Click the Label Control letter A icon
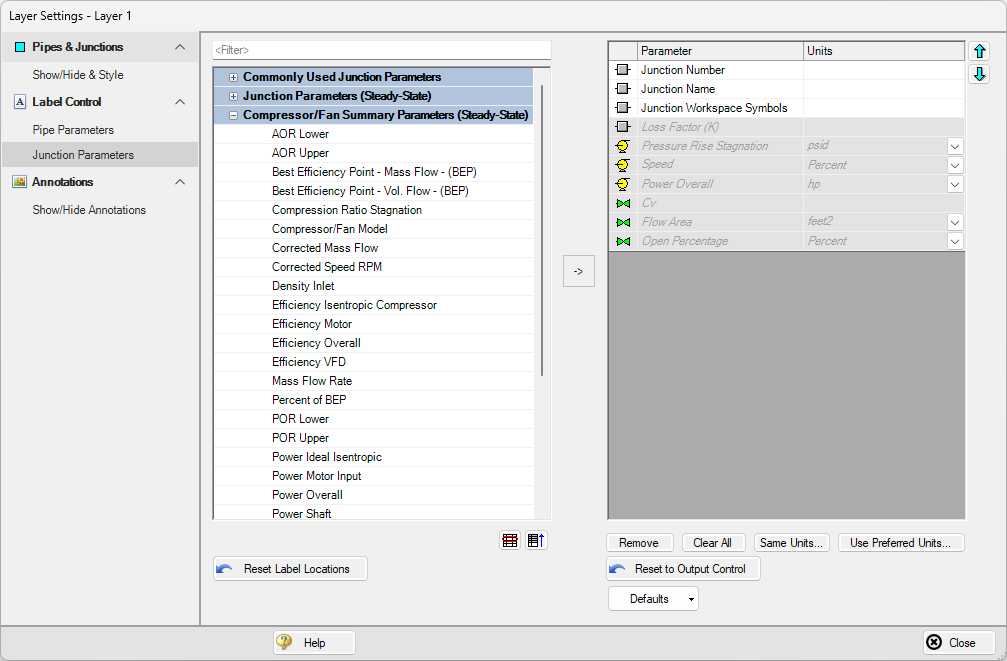 [20, 102]
